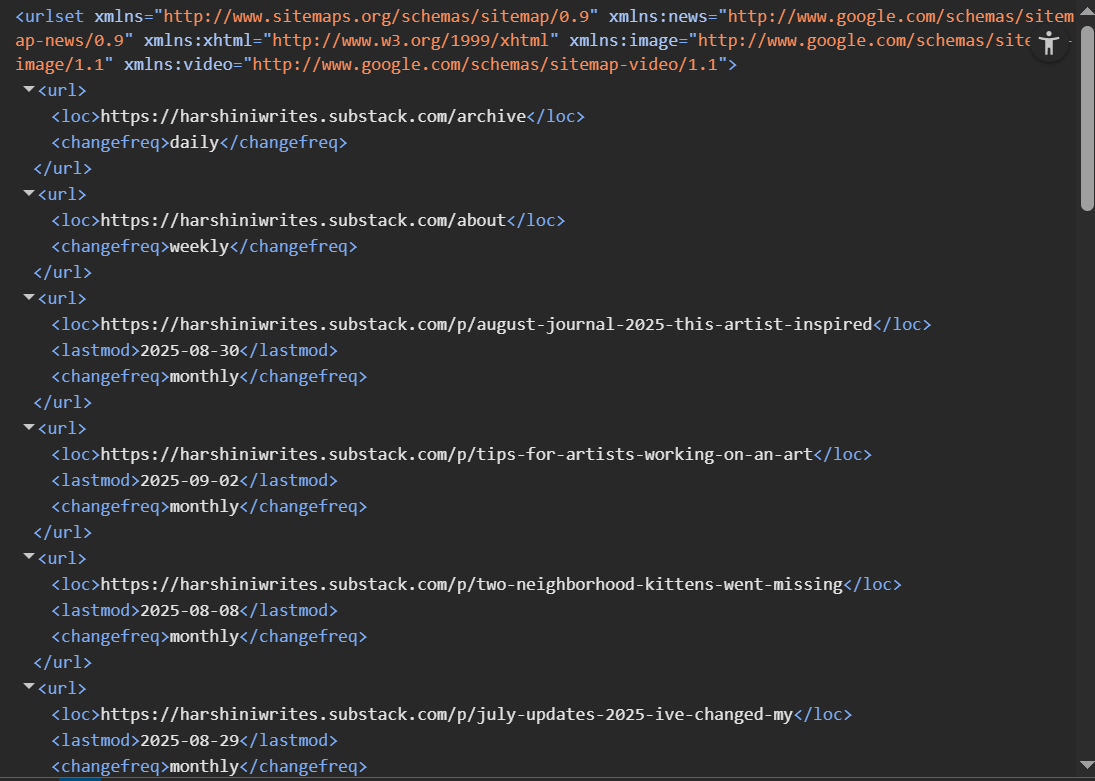Click the august-journal-2025-this-artist-inspired URL
1095x781 pixels.
487,324
